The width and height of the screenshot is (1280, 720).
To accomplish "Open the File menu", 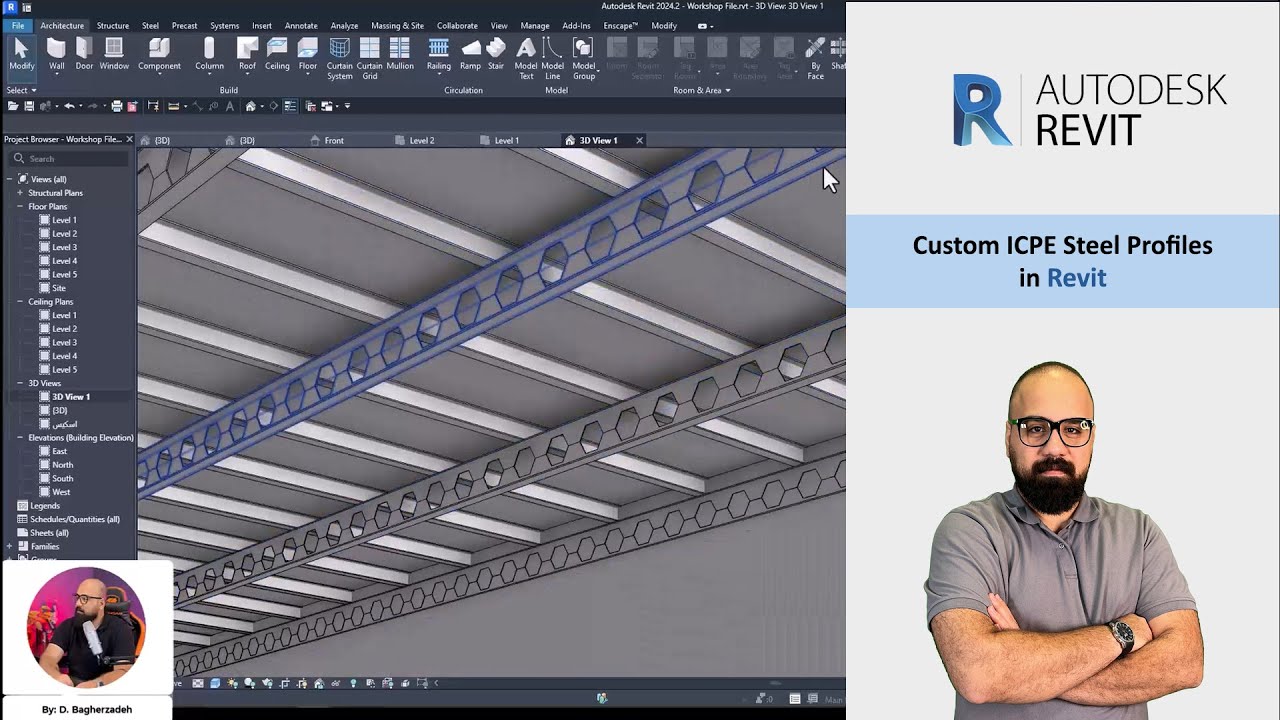I will coord(18,25).
